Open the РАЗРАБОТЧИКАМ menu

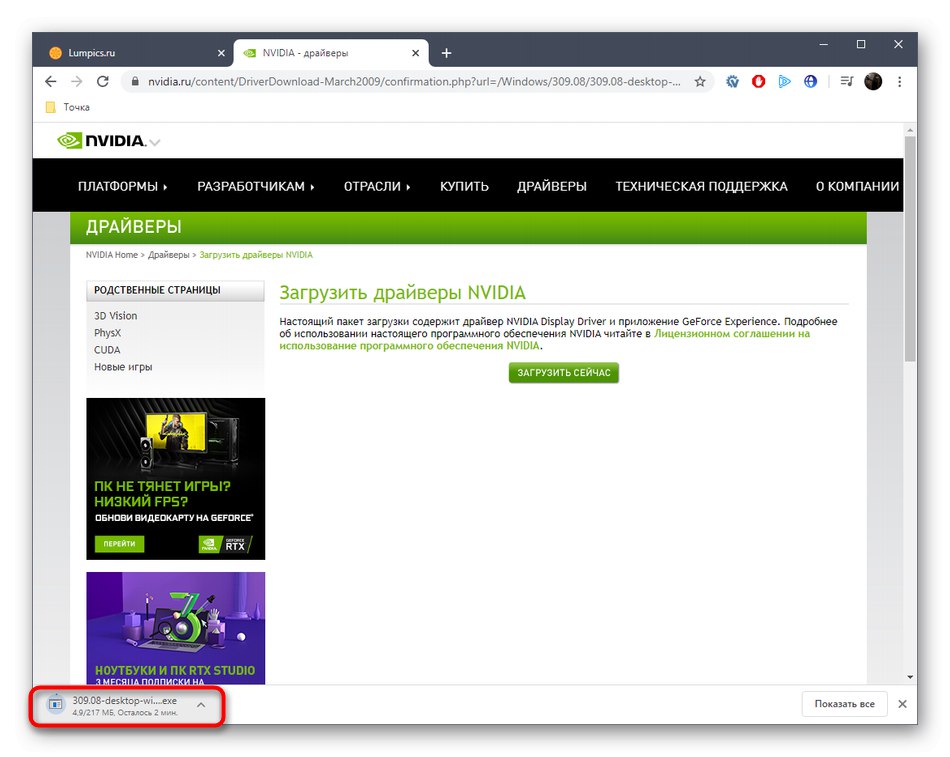(x=256, y=186)
